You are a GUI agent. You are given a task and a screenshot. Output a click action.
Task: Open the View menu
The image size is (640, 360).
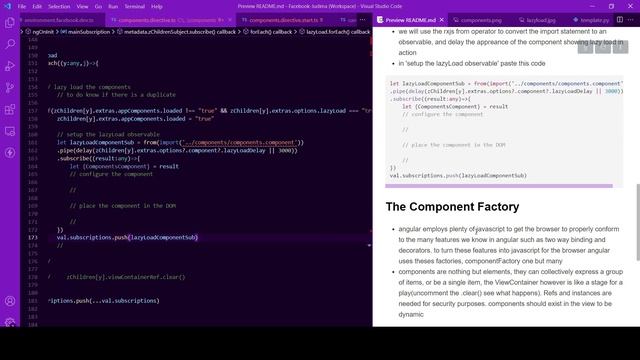82,7
